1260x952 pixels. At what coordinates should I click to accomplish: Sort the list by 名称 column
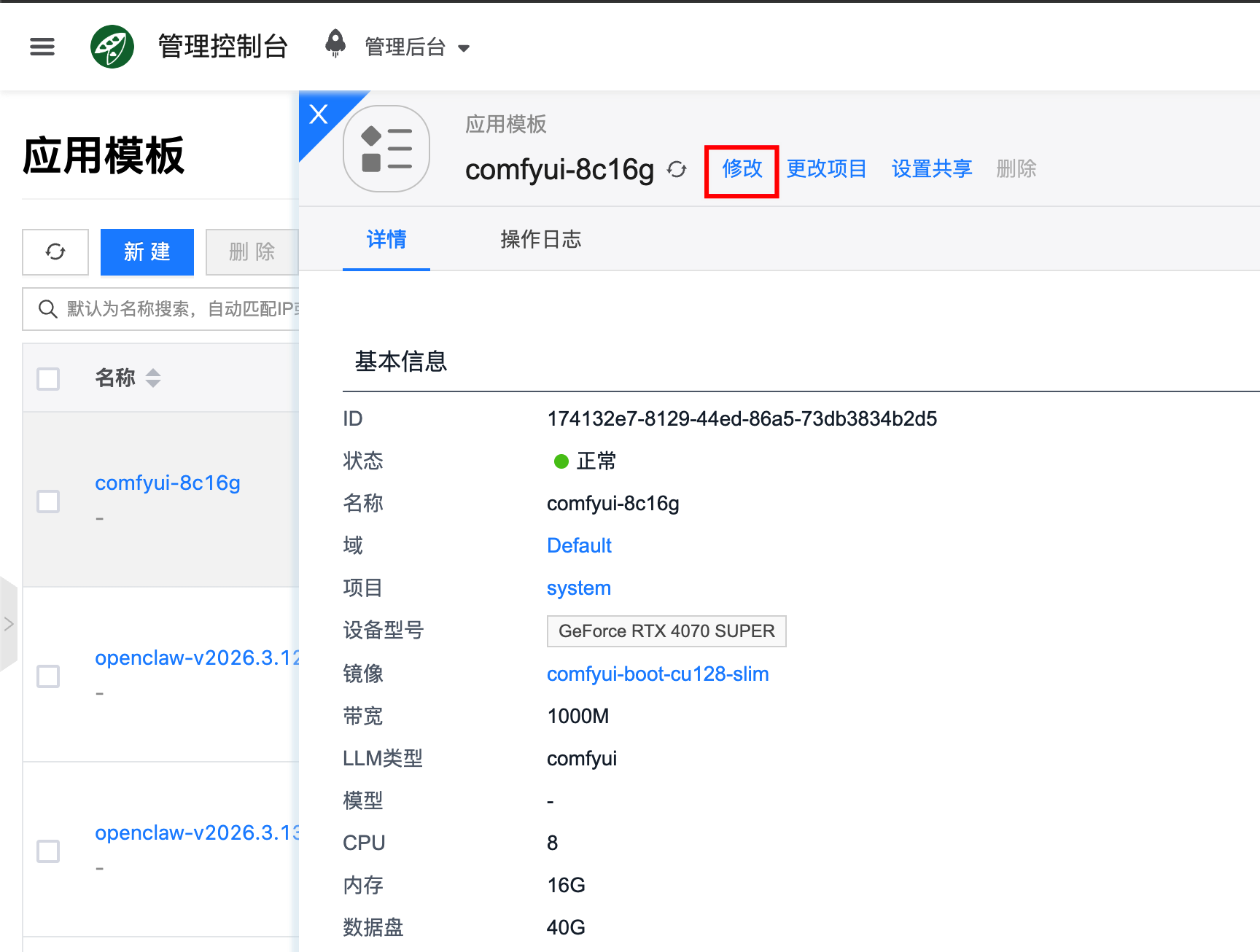pyautogui.click(x=152, y=378)
